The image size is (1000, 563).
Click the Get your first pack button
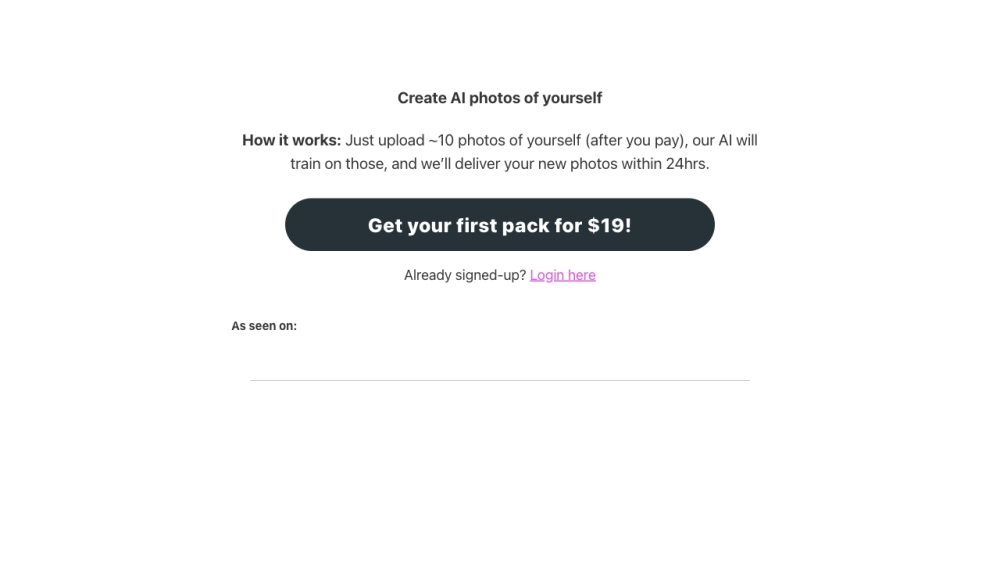(499, 225)
